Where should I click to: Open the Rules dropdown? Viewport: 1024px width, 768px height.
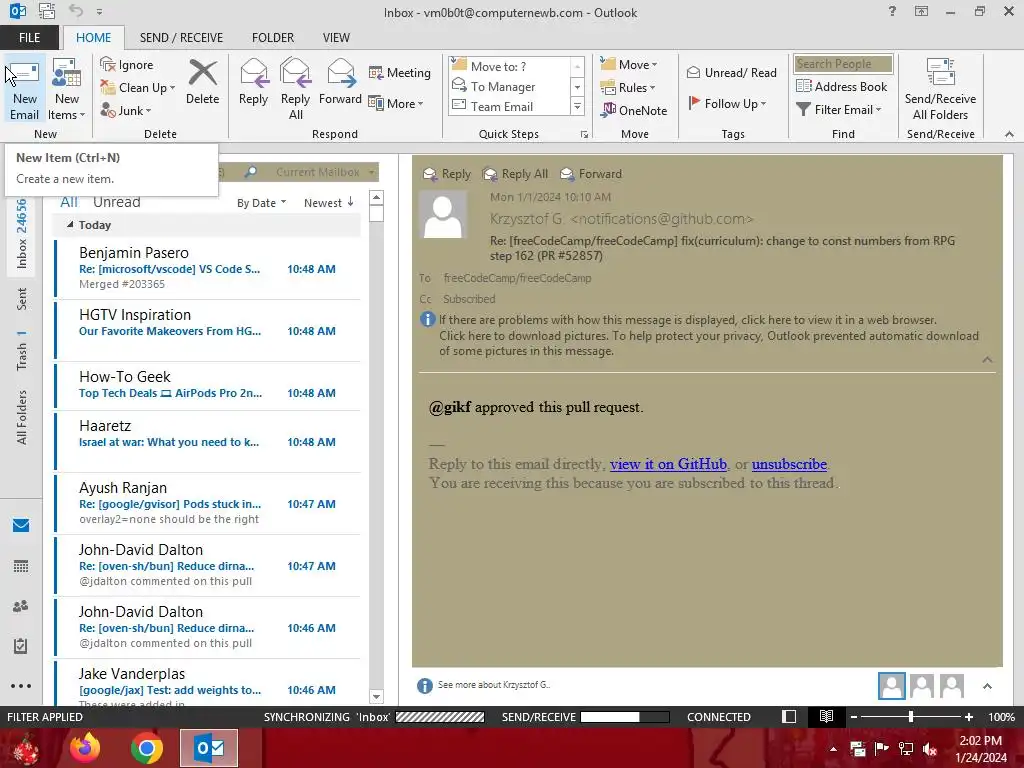tap(628, 88)
